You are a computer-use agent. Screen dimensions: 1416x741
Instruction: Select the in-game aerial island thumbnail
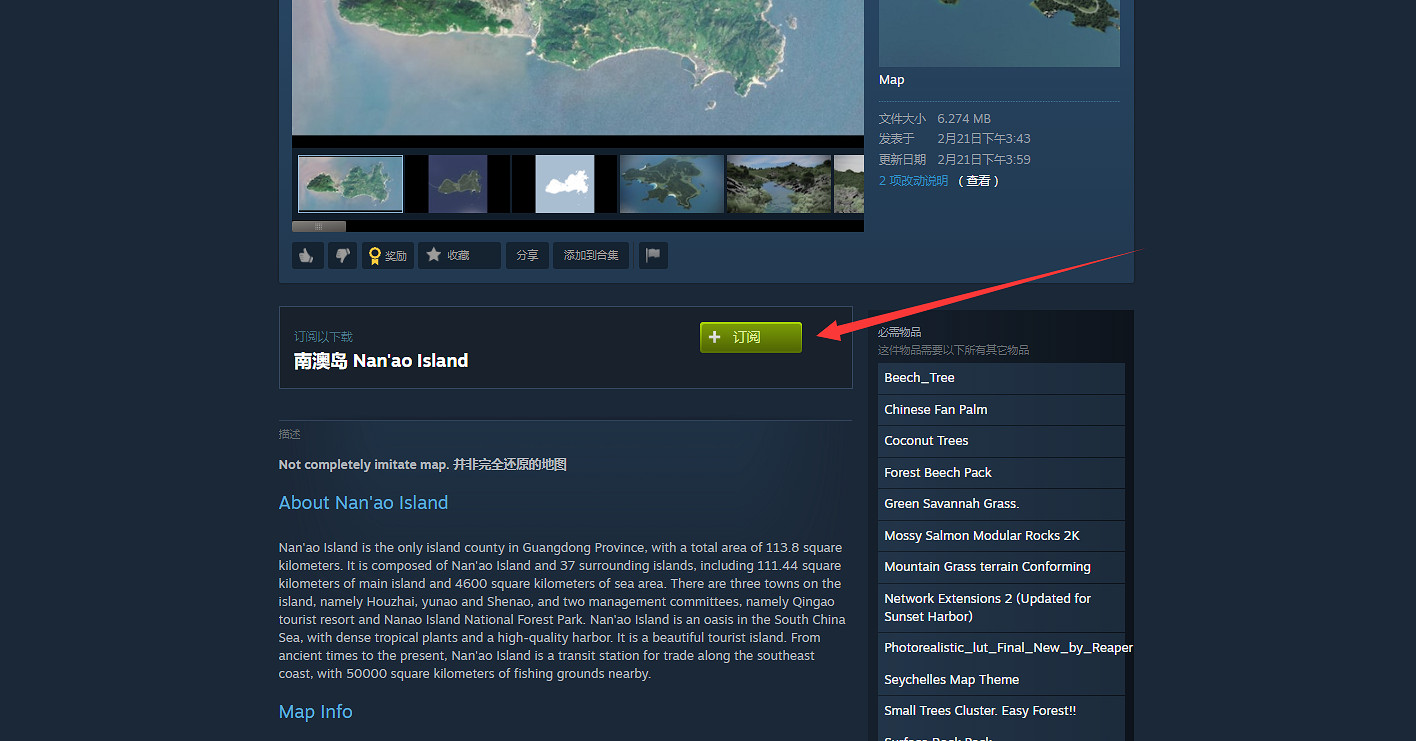point(671,184)
